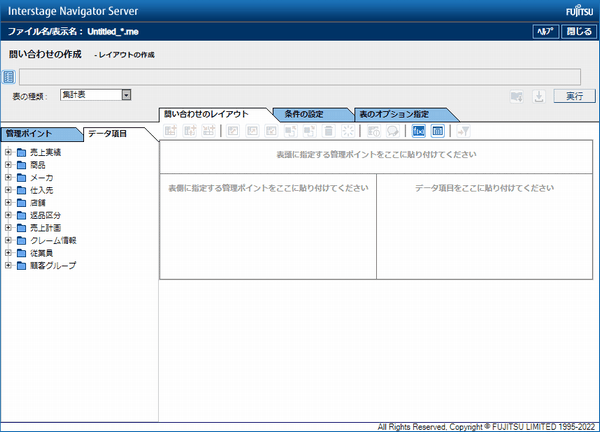This screenshot has width=600, height=432.
Task: Click the book-with-arrow icon near 実行
Action: (x=517, y=96)
